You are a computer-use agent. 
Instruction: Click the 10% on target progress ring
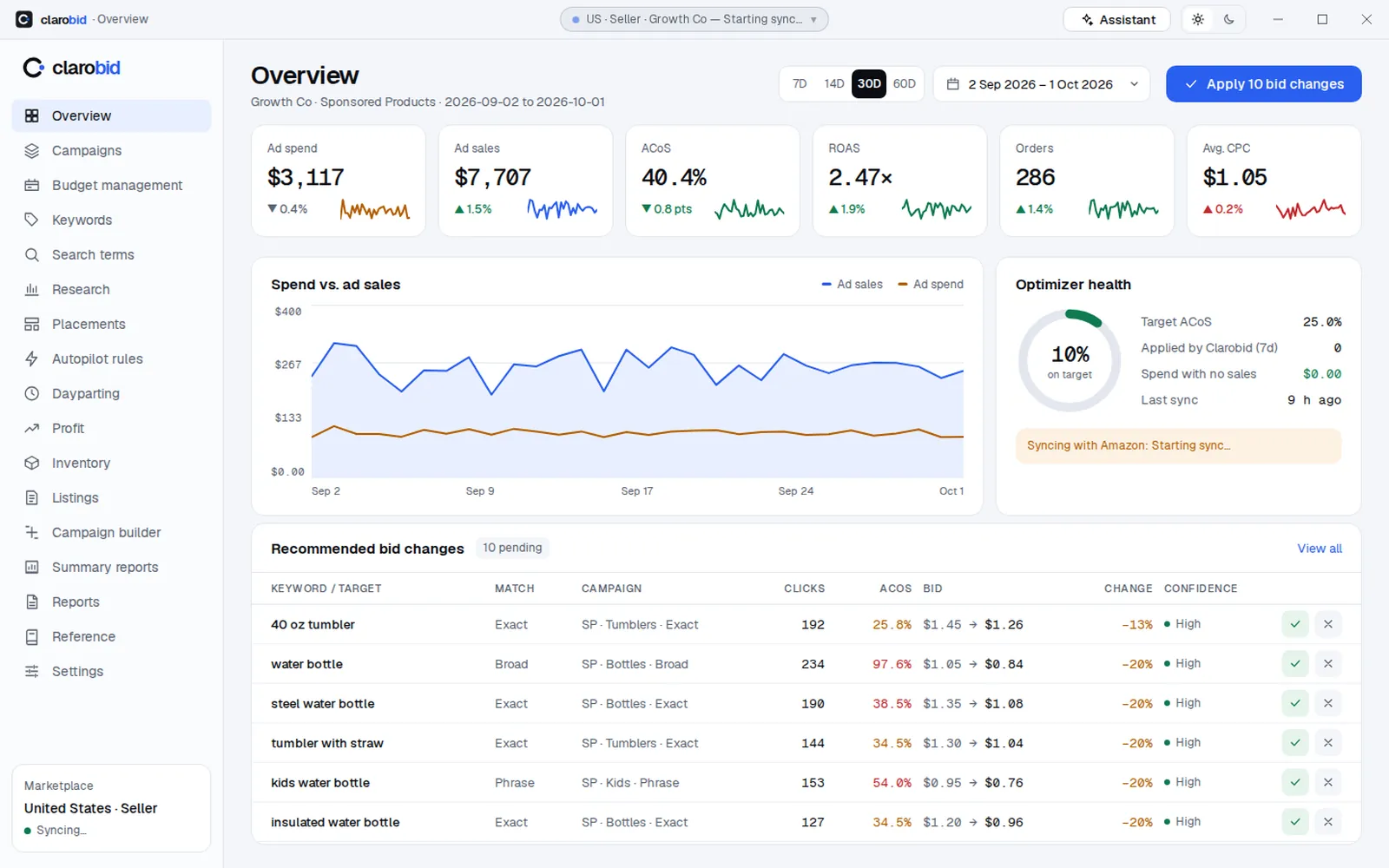point(1070,360)
